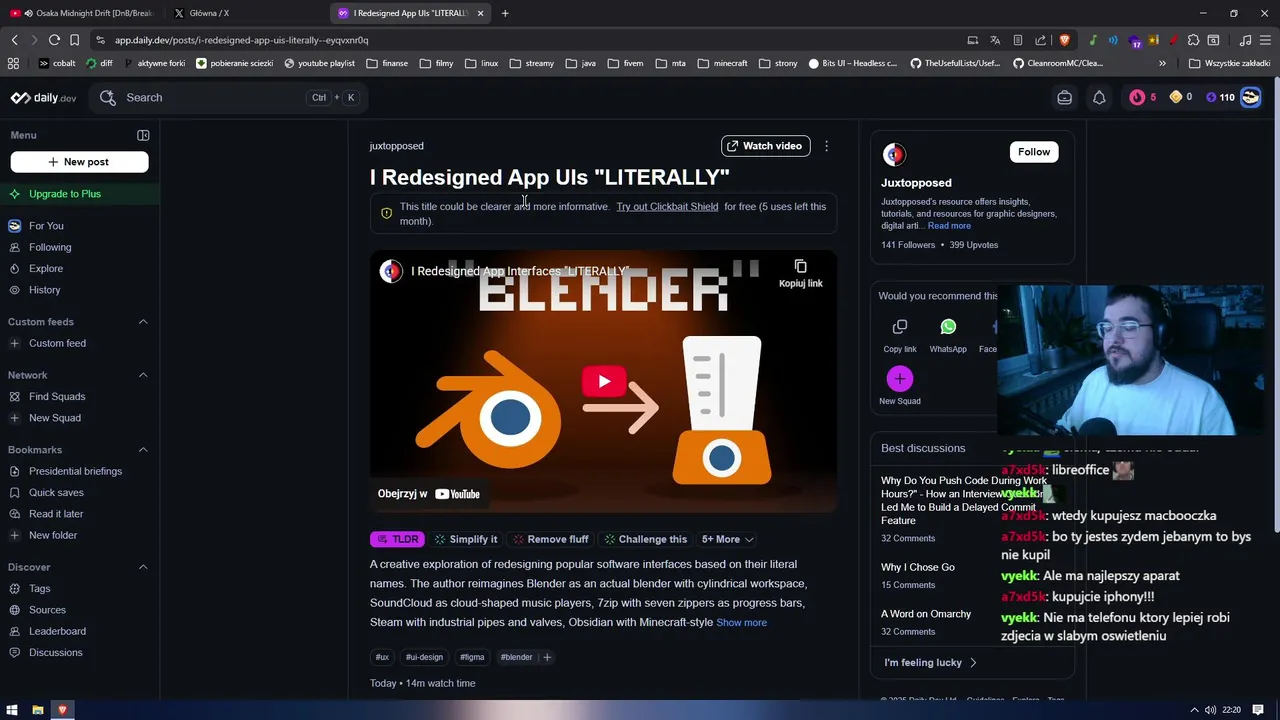Focus the daily.dev Search field
Image resolution: width=1280 pixels, height=720 pixels.
227,98
